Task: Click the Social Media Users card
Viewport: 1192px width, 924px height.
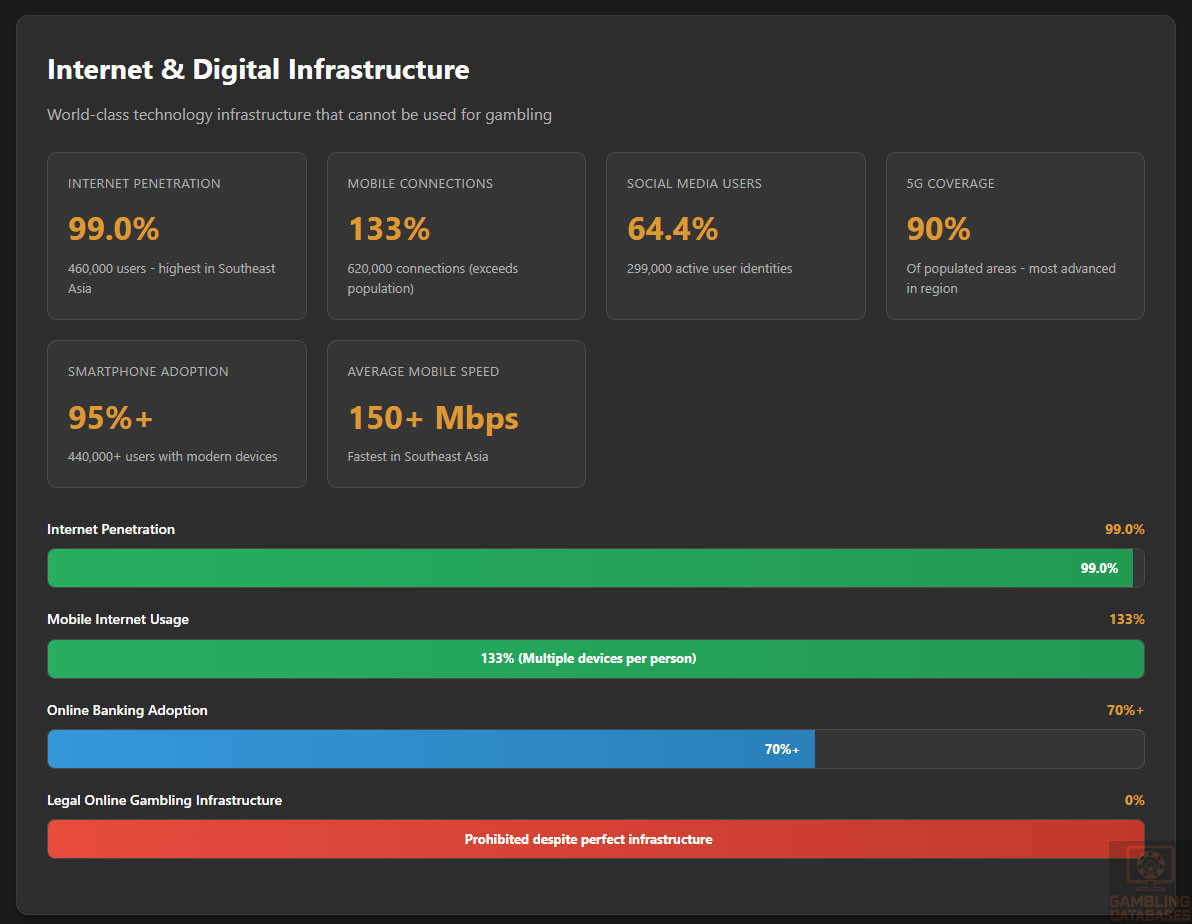Action: click(735, 236)
